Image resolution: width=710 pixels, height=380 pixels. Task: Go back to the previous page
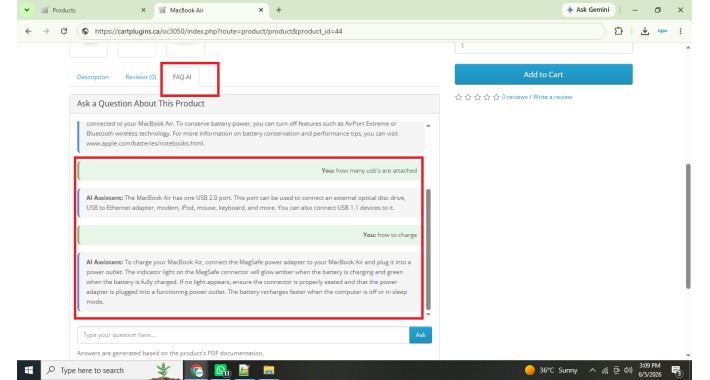click(29, 31)
